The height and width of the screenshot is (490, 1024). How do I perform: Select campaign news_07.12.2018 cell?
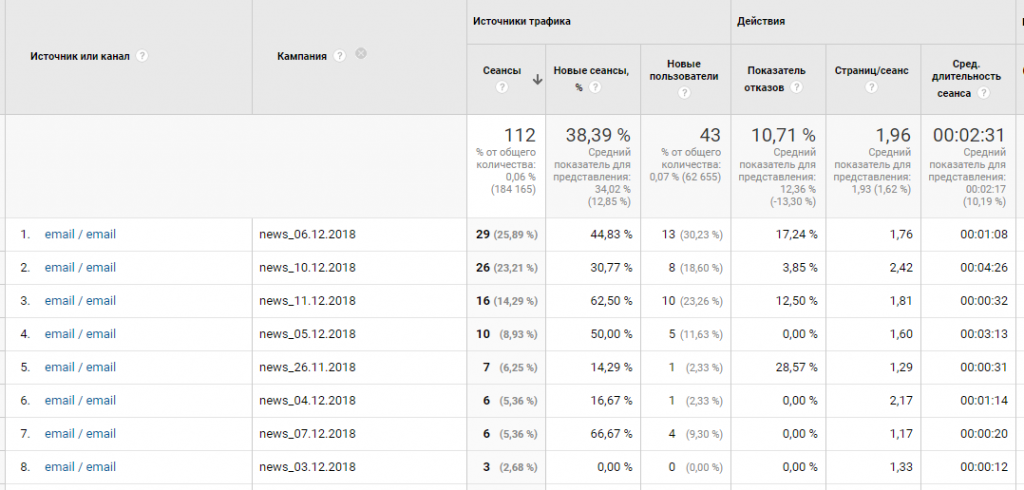click(307, 434)
